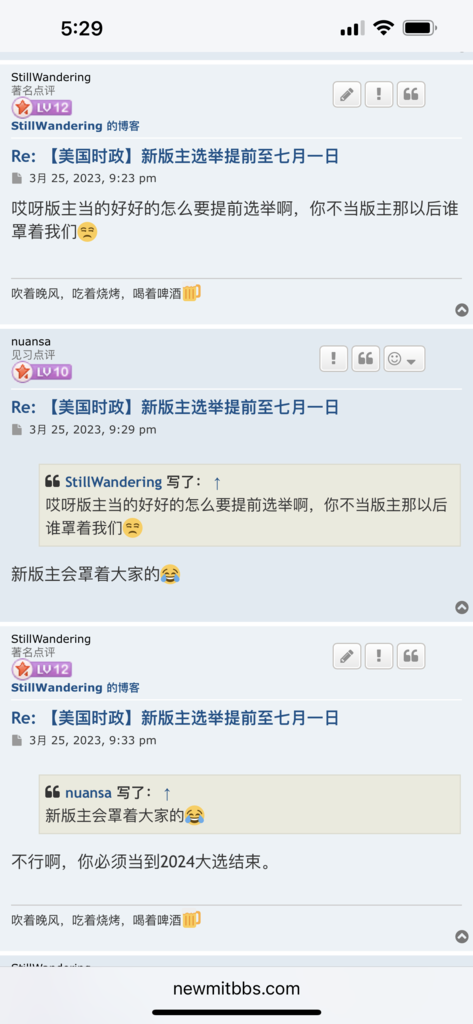Click back-to-top arrow in 9:33 pm post
This screenshot has width=473, height=1024.
click(462, 936)
